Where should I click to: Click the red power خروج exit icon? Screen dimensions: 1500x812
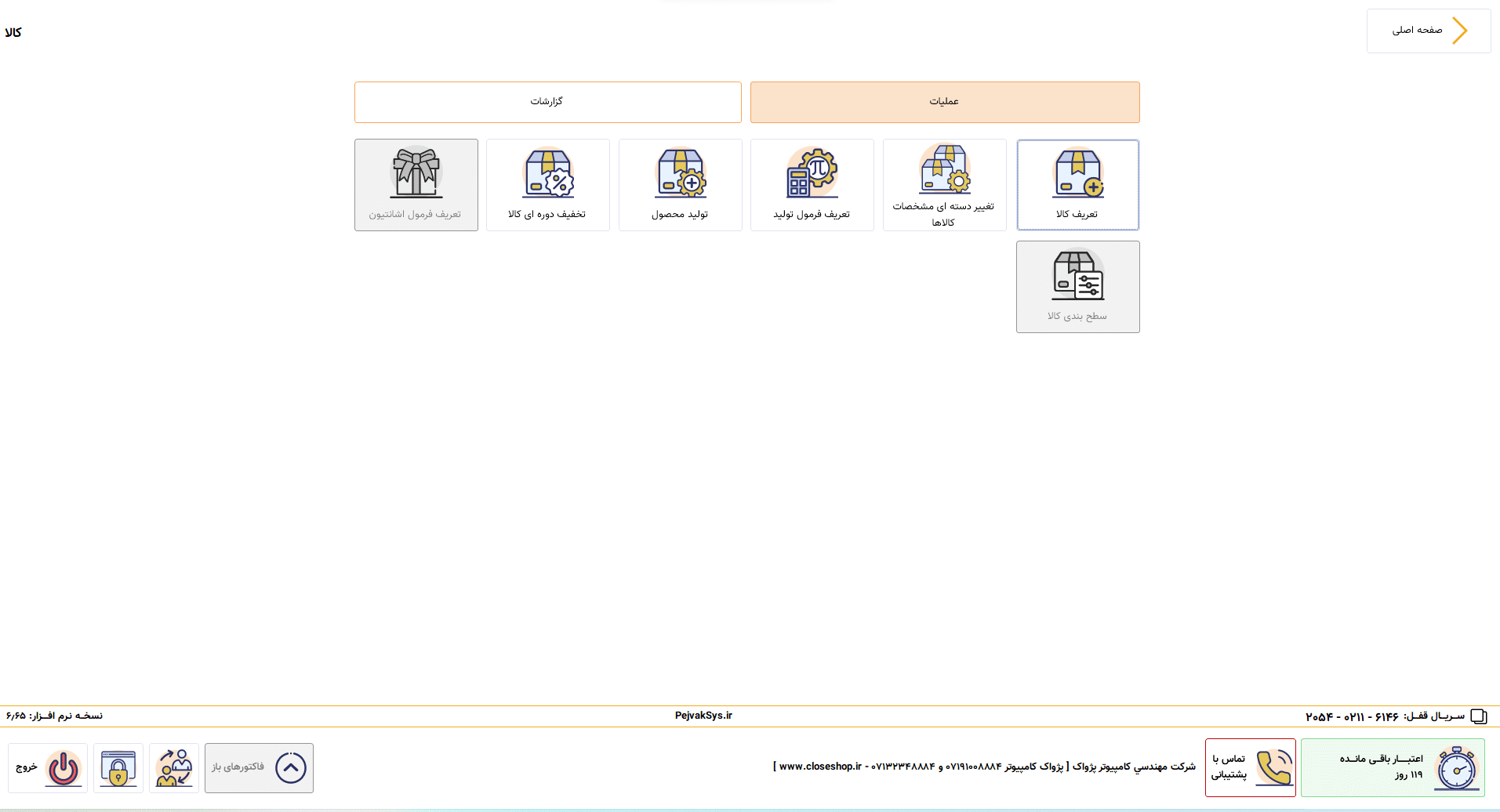[x=64, y=768]
